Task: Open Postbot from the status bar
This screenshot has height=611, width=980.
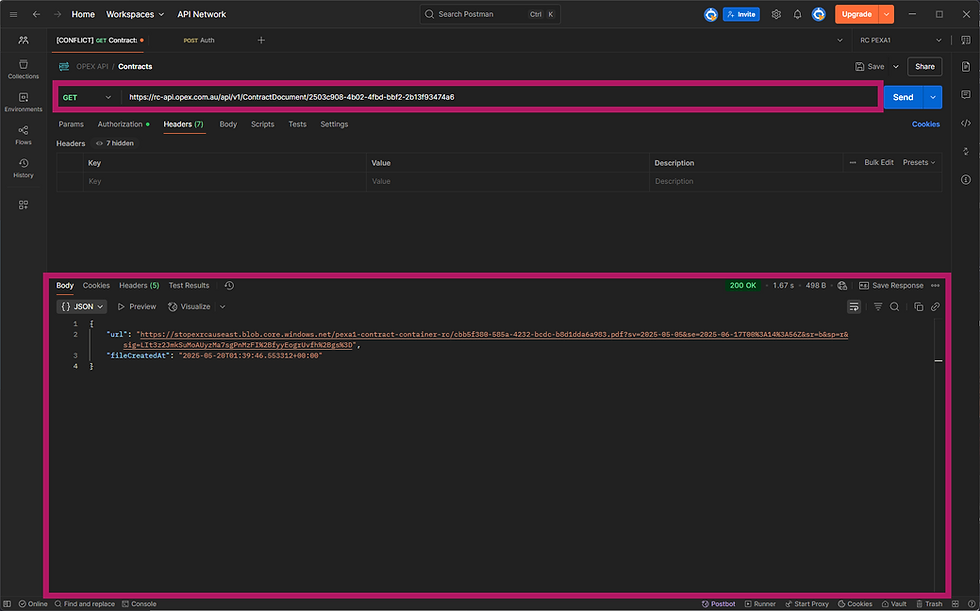Action: click(719, 604)
